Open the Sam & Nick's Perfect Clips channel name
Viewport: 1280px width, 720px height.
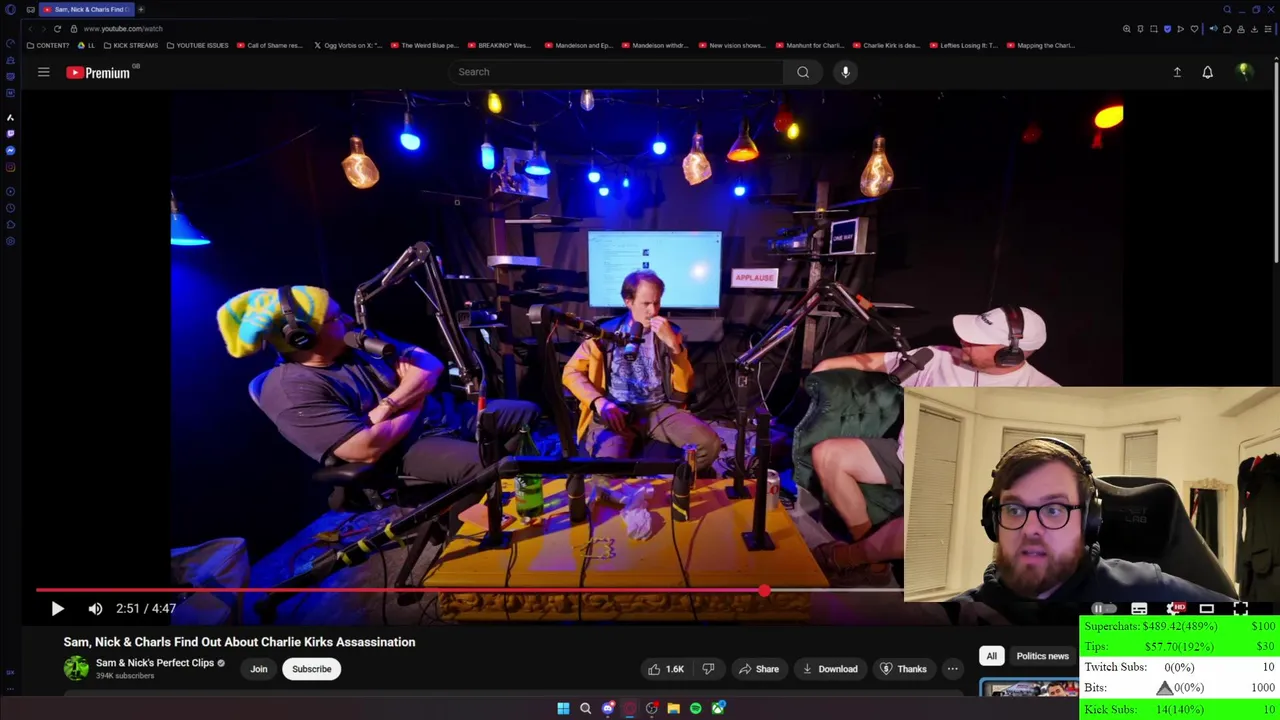coord(155,662)
